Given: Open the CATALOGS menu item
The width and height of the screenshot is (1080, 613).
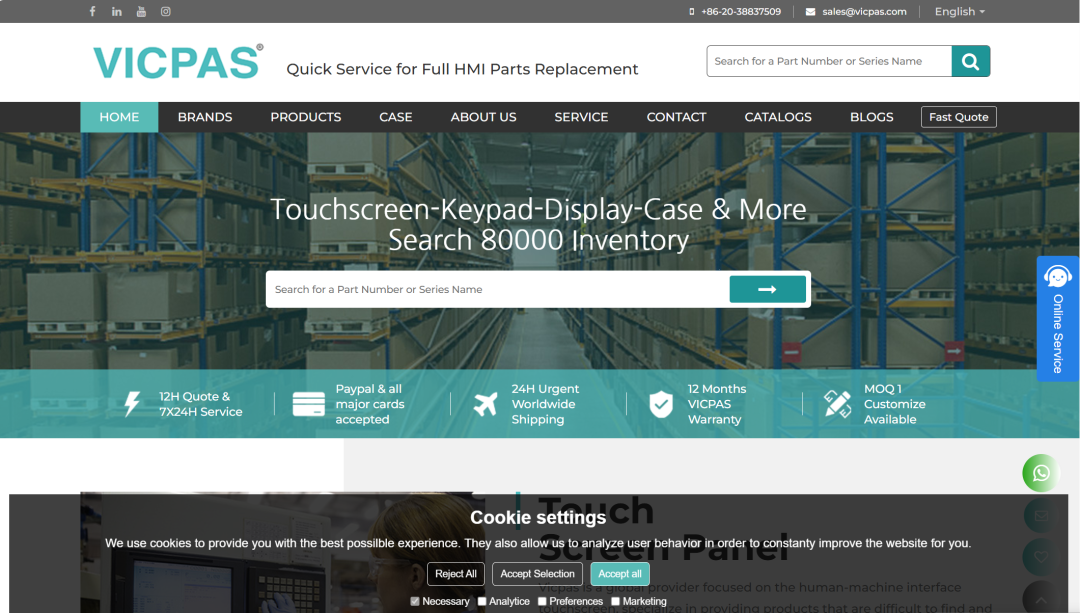Looking at the screenshot, I should coord(778,117).
